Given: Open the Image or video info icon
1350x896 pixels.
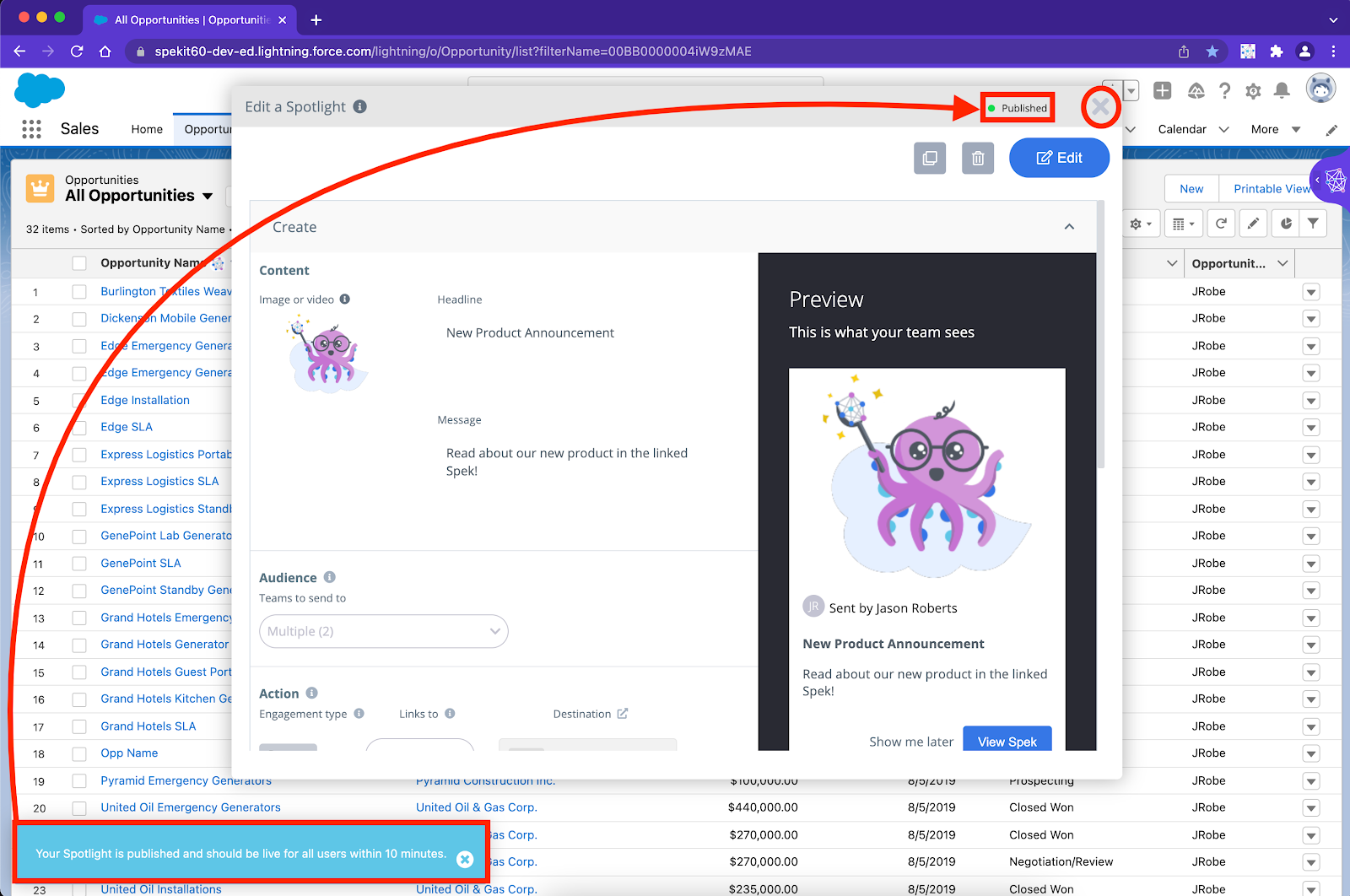Looking at the screenshot, I should (344, 300).
